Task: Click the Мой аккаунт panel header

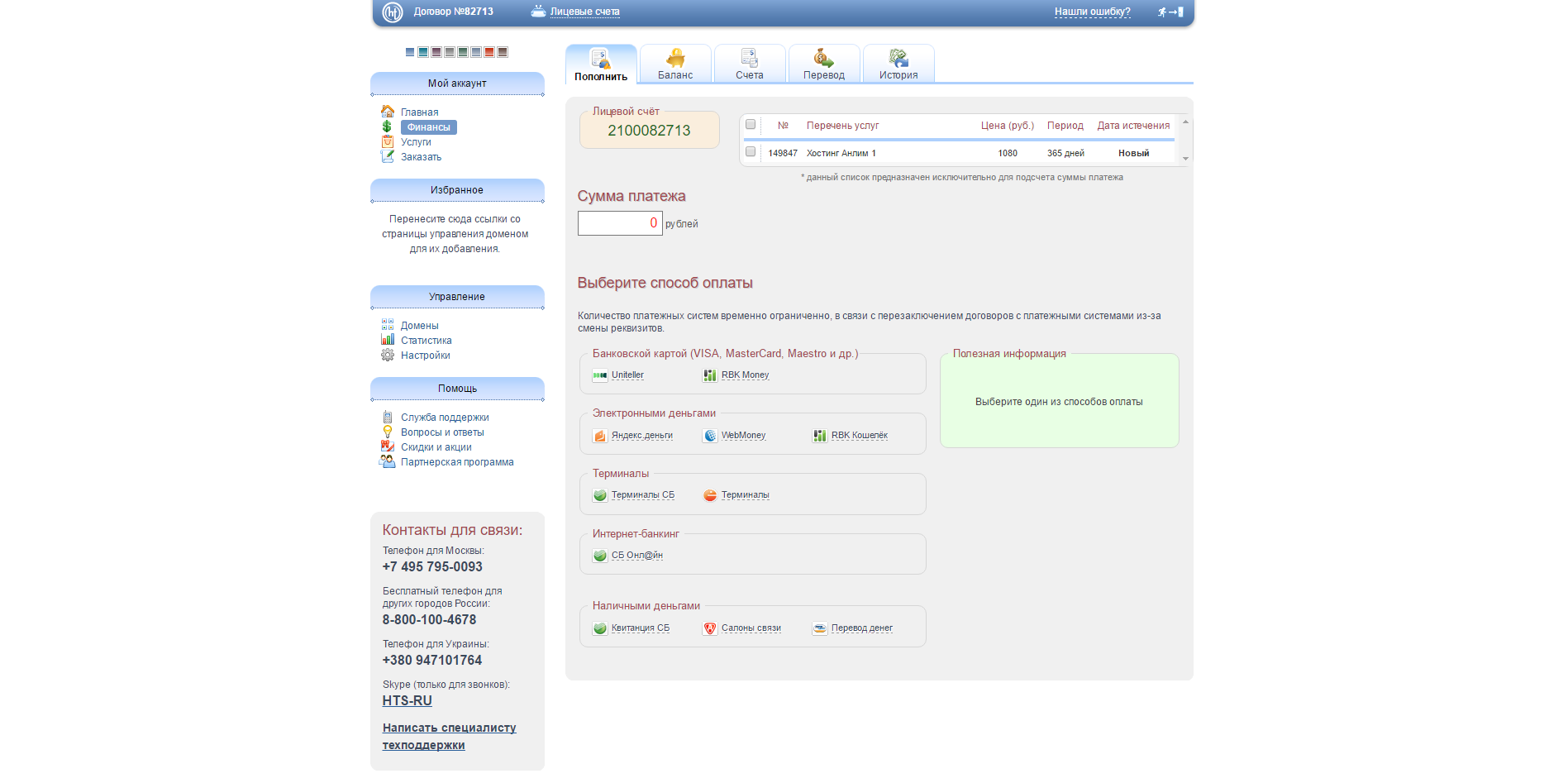Action: [x=457, y=84]
